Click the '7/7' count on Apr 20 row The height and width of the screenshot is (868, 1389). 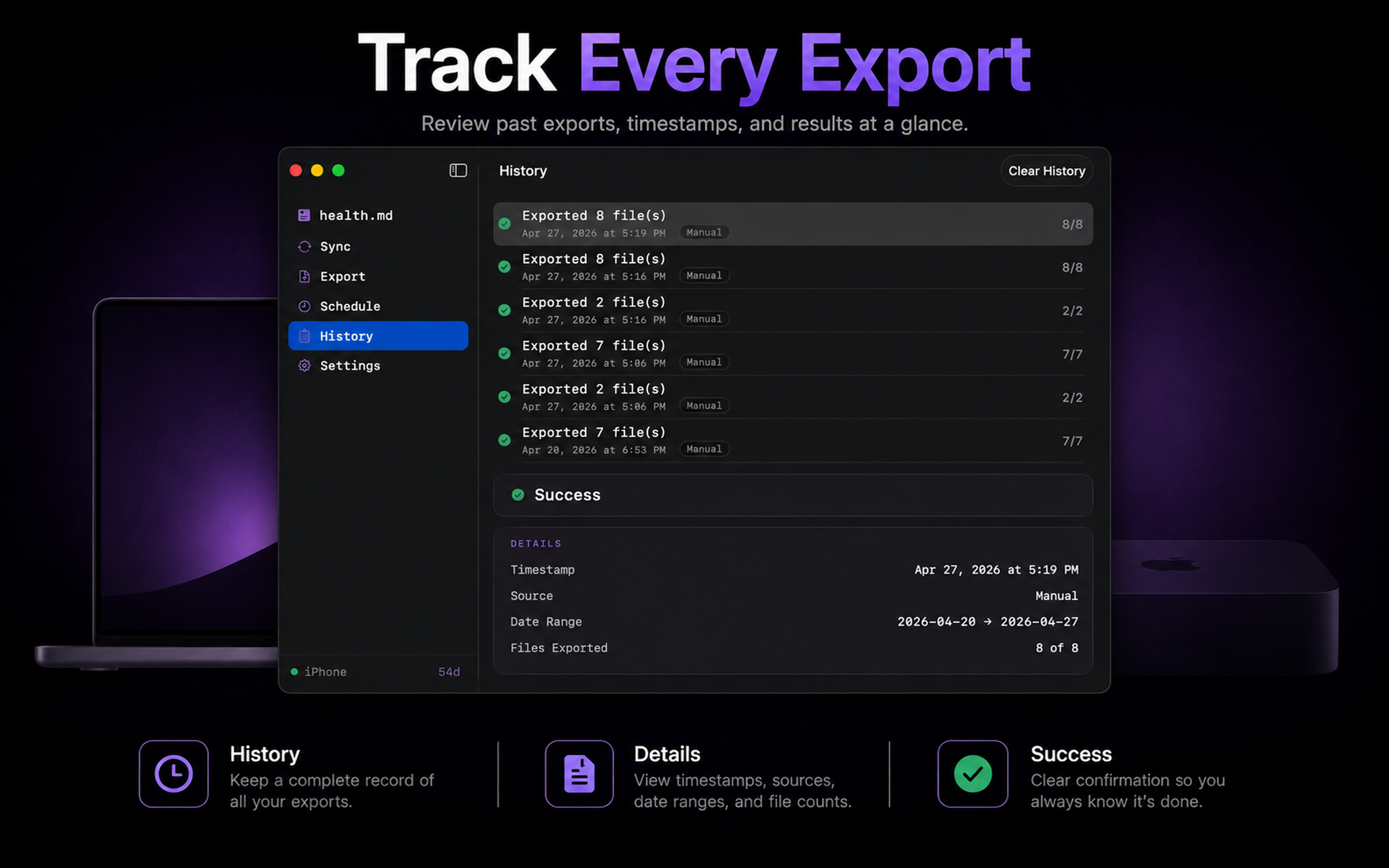pyautogui.click(x=1072, y=441)
